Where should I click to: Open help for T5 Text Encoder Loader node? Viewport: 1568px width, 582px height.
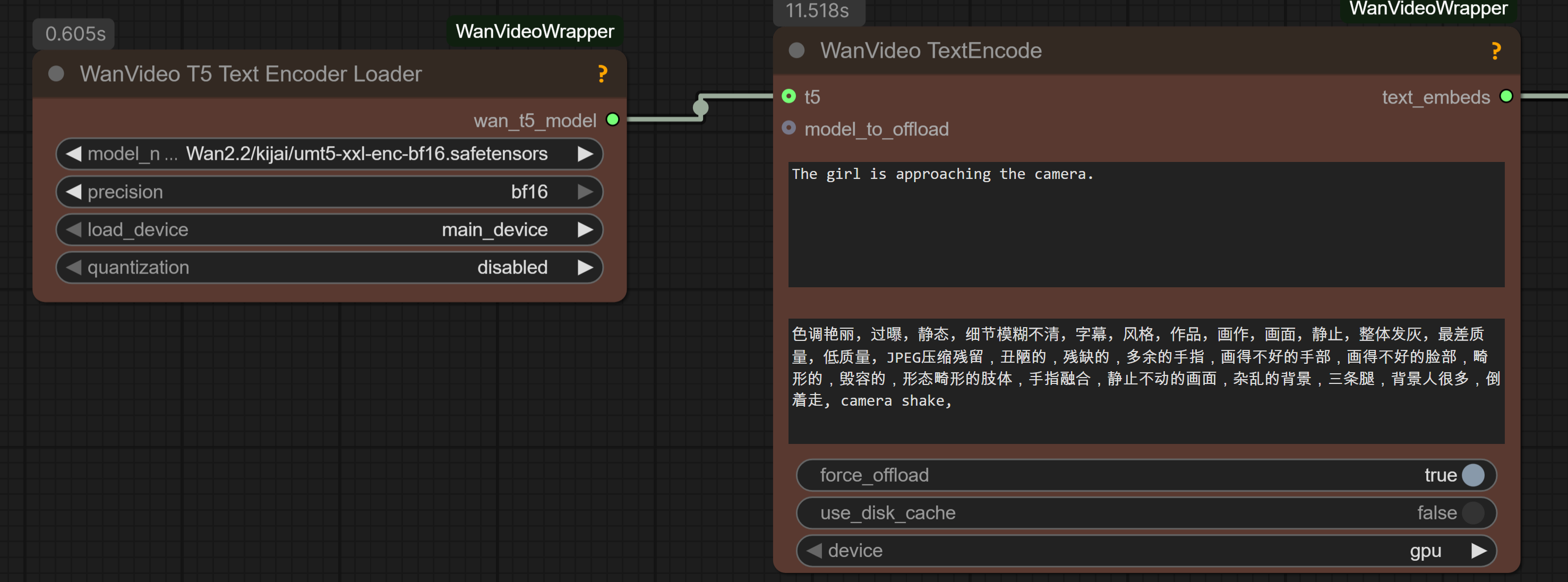602,74
